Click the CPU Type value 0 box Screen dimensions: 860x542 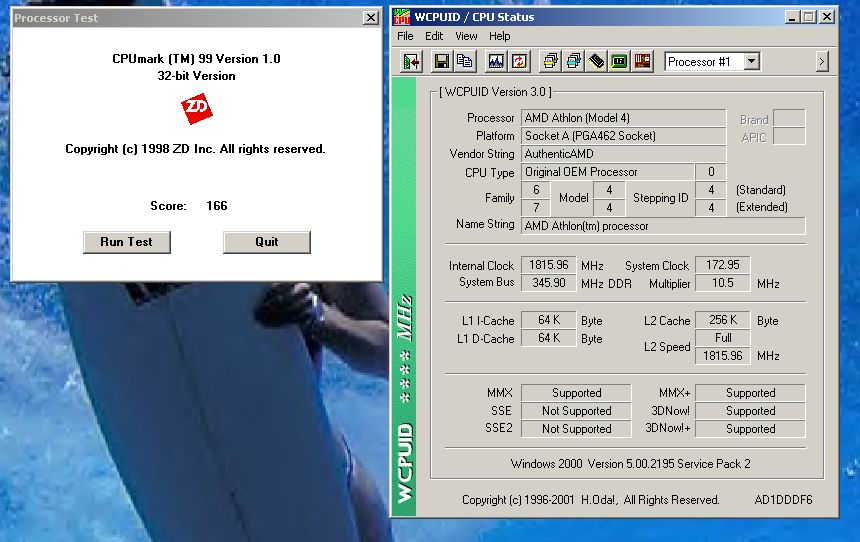711,172
